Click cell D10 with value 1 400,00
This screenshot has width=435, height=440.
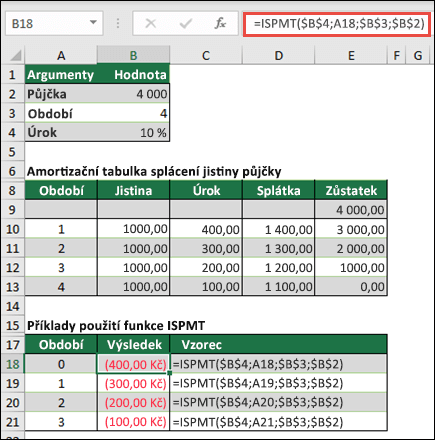coord(278,229)
